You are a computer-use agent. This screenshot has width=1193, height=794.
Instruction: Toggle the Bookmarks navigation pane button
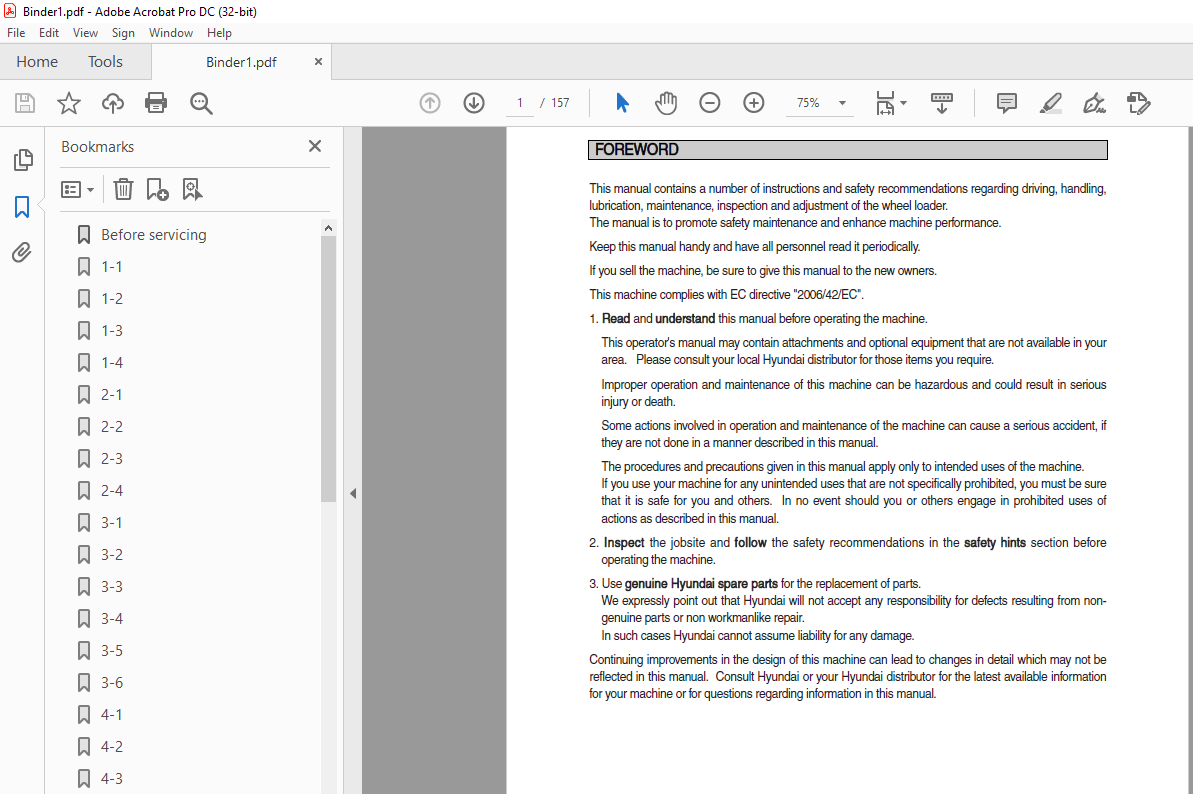(x=22, y=207)
